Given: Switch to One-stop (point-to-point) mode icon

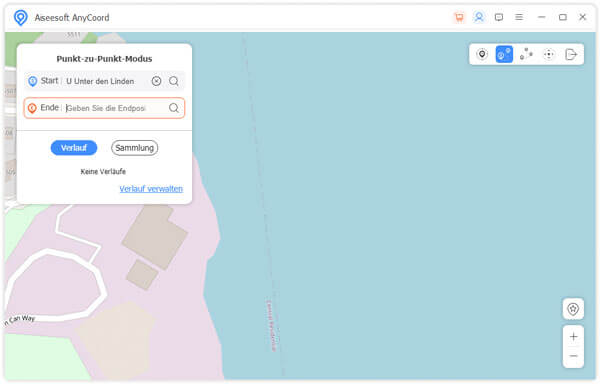Looking at the screenshot, I should click(504, 54).
